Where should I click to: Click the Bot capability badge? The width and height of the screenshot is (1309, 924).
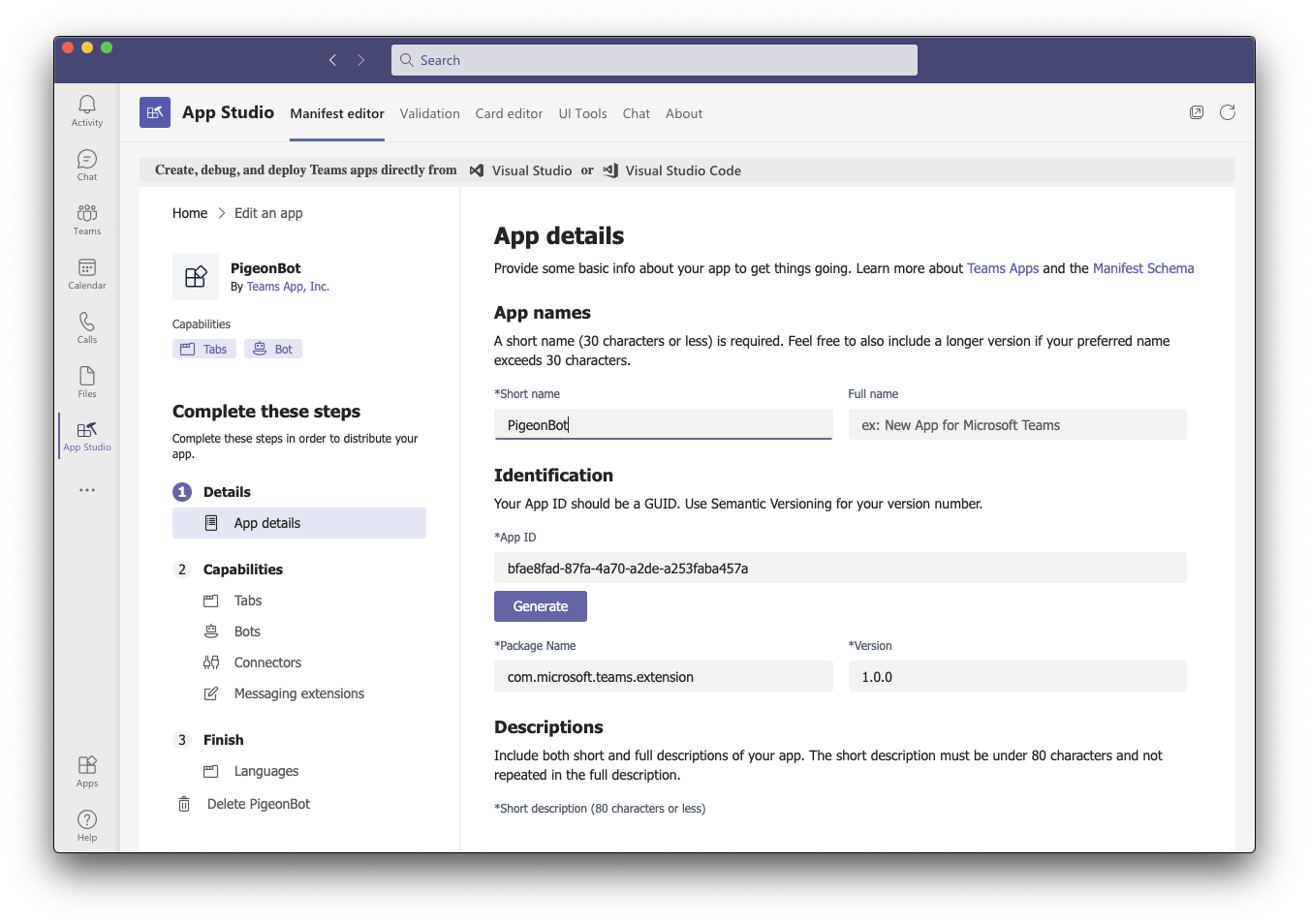[x=273, y=349]
